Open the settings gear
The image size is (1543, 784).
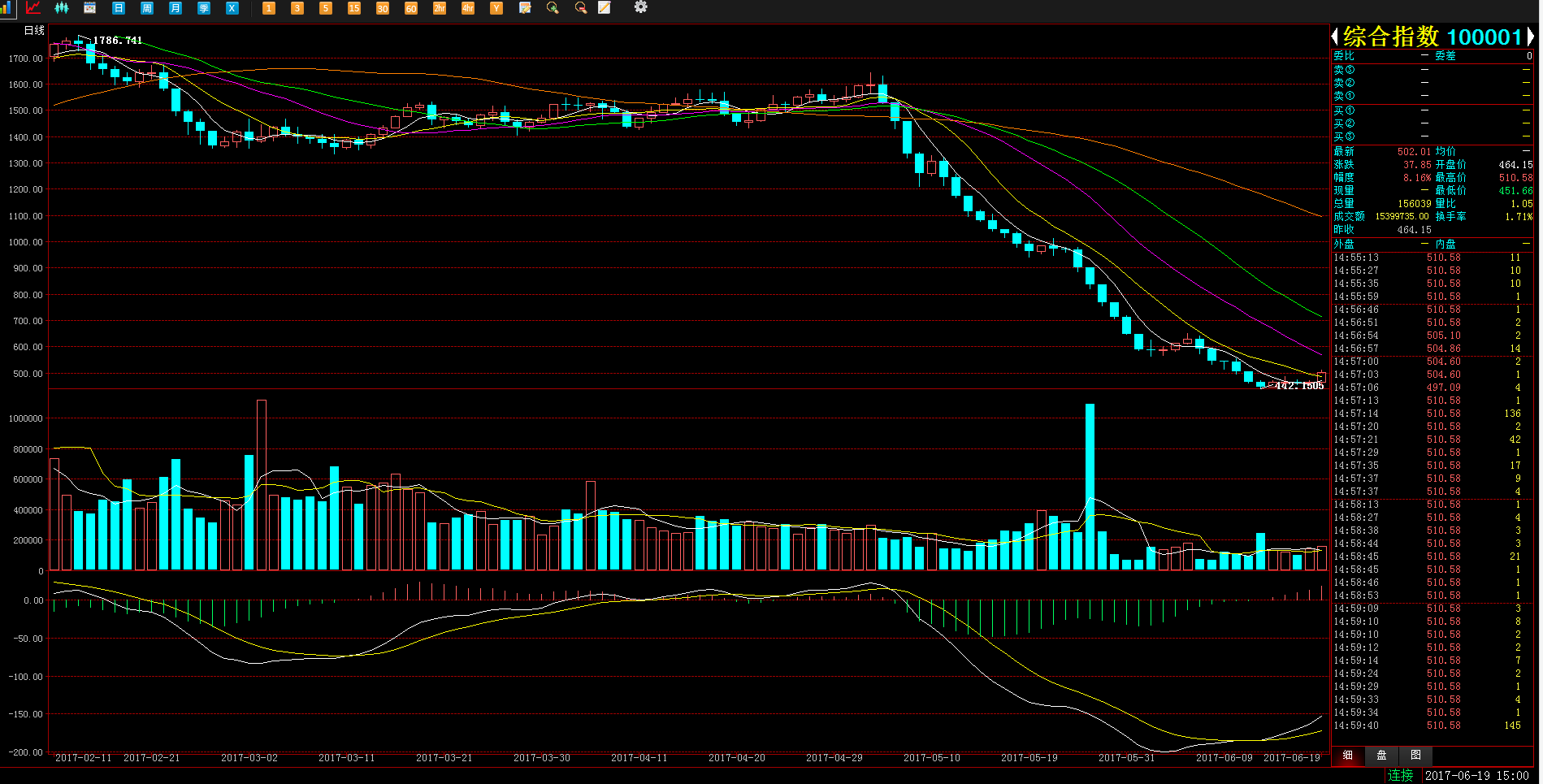pyautogui.click(x=641, y=7)
